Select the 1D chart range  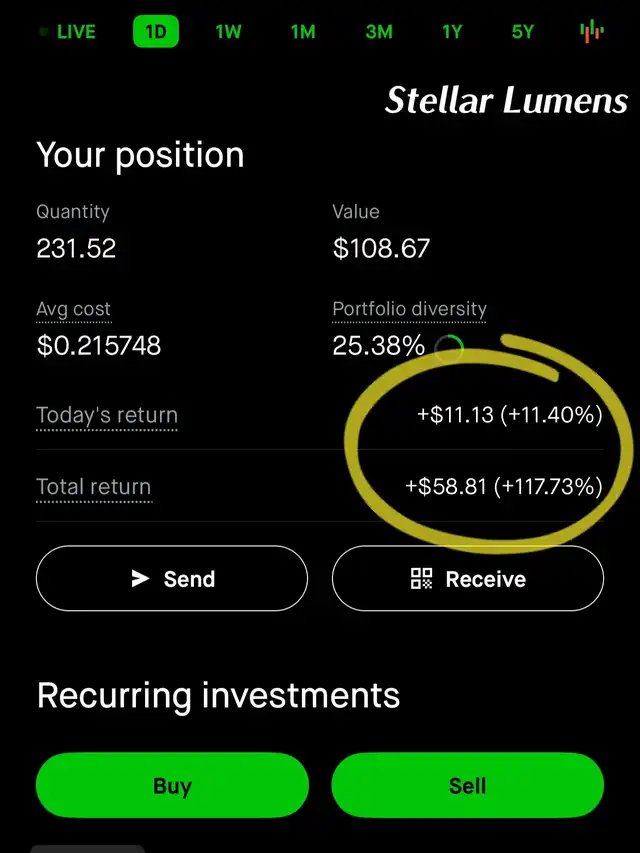point(156,32)
